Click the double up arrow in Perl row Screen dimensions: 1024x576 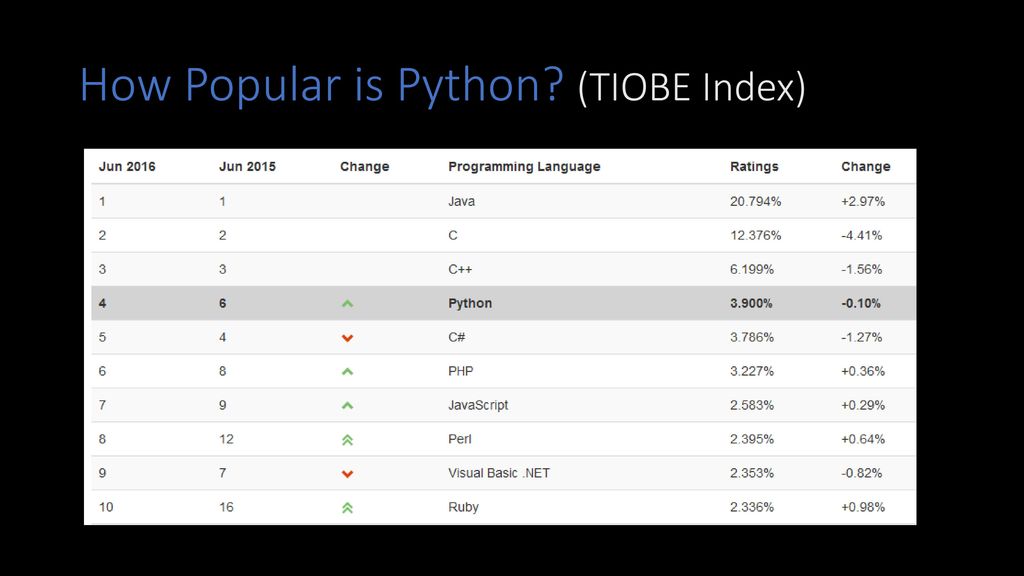click(347, 440)
